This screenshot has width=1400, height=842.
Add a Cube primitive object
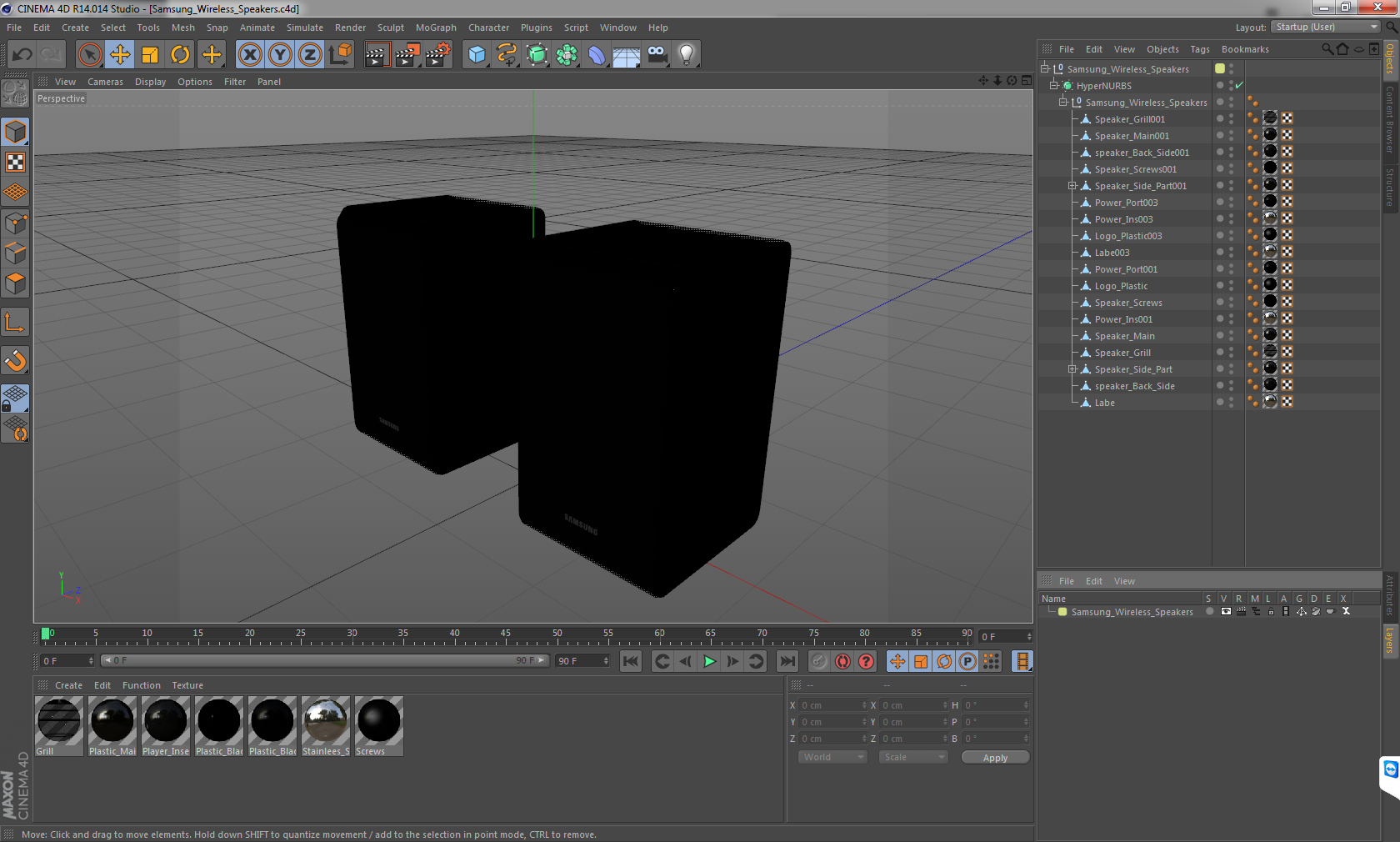[477, 55]
